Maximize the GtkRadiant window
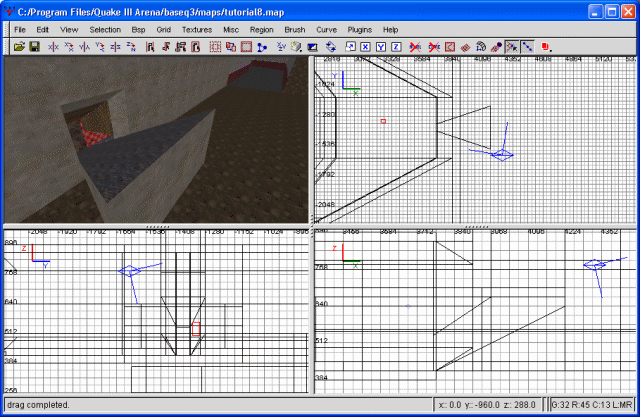640x417 pixels. pos(612,12)
